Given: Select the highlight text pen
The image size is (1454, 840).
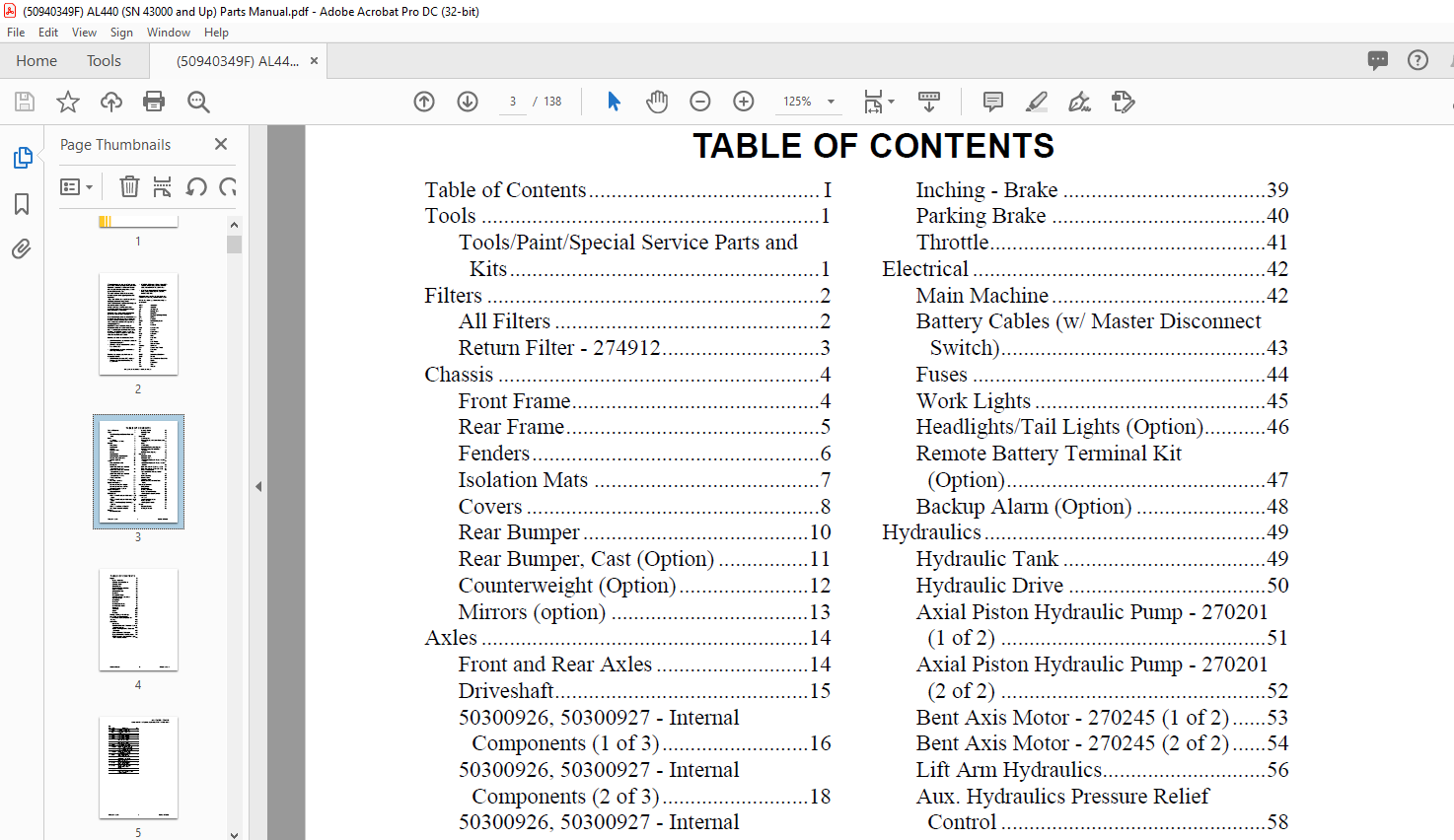Looking at the screenshot, I should (x=1037, y=102).
